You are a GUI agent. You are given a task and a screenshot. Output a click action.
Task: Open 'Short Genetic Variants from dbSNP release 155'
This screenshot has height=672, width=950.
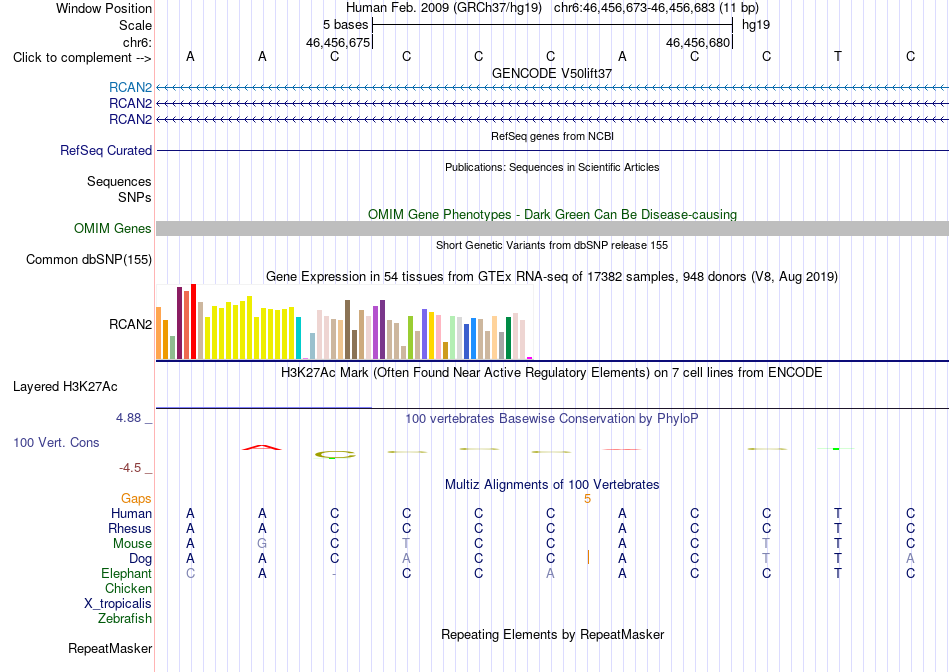[x=552, y=245]
